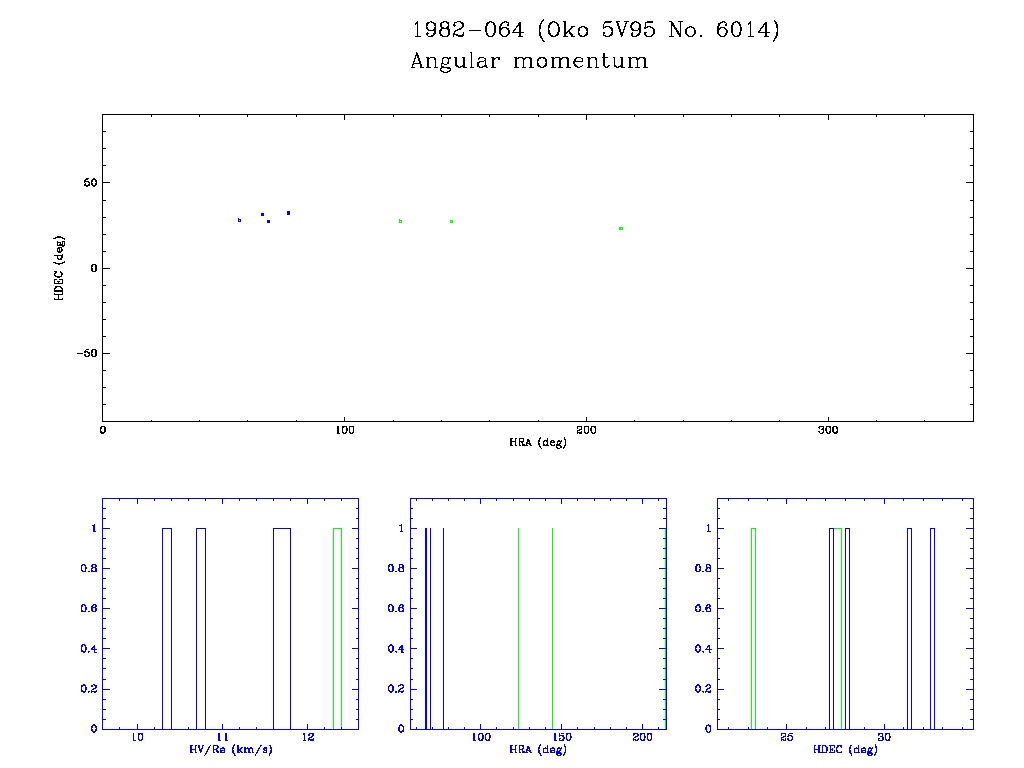Select the leftmost blue data point in the scatter plot
Image resolution: width=1024 pixels, height=768 pixels.
click(x=240, y=220)
